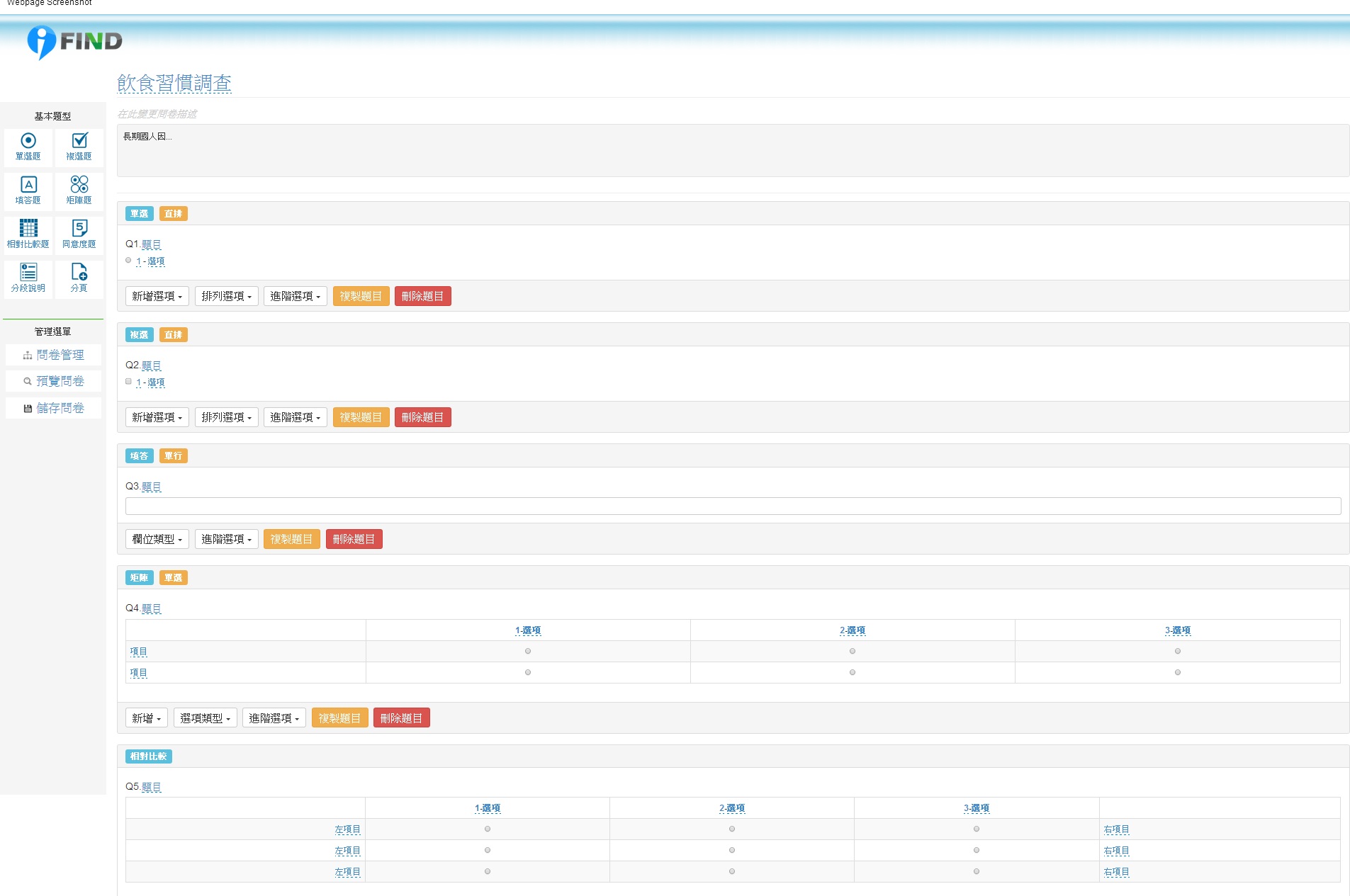Insert a 分頁 page break
This screenshot has height=896, width=1350.
[x=79, y=279]
